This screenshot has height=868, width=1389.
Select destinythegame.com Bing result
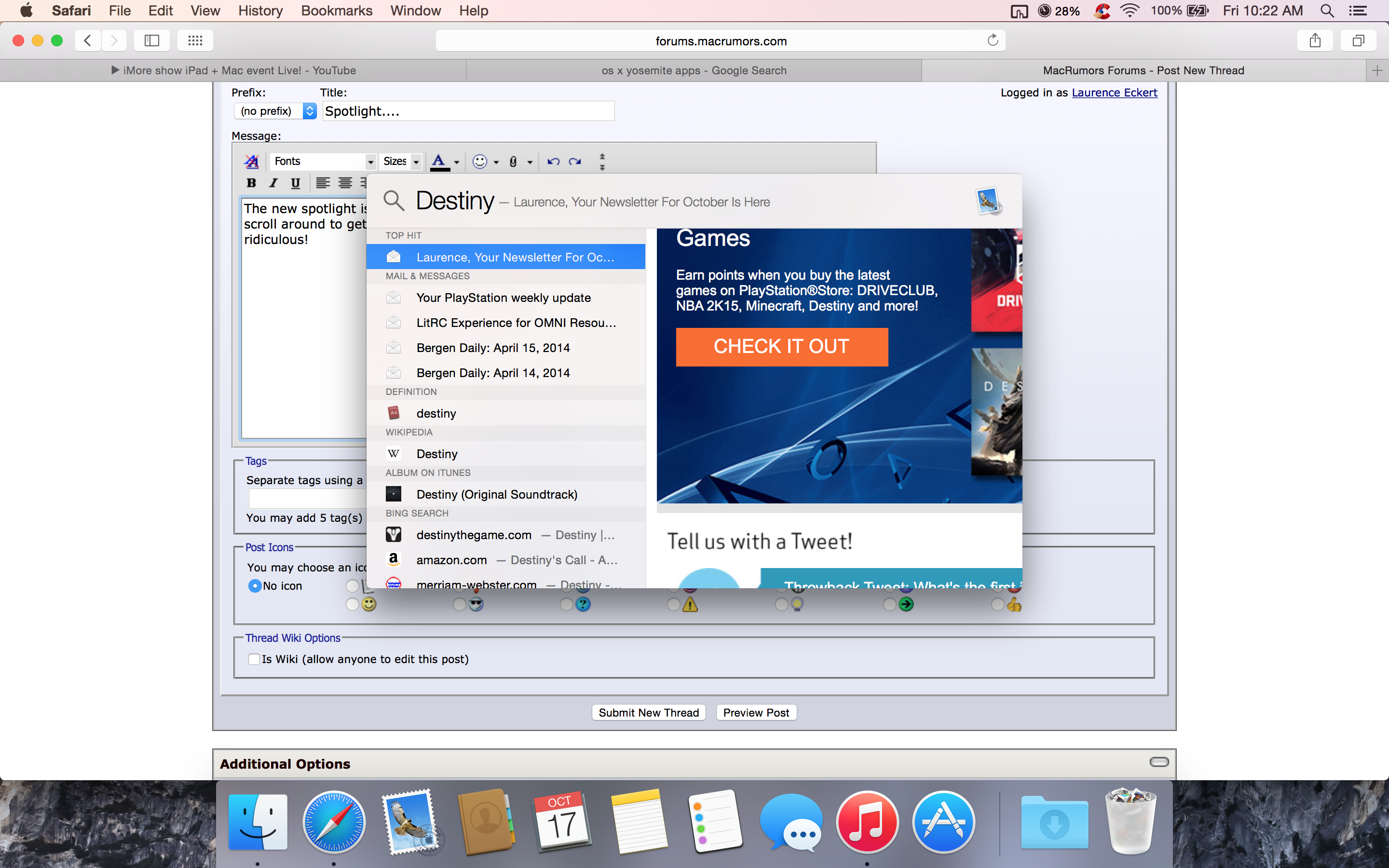coord(505,535)
